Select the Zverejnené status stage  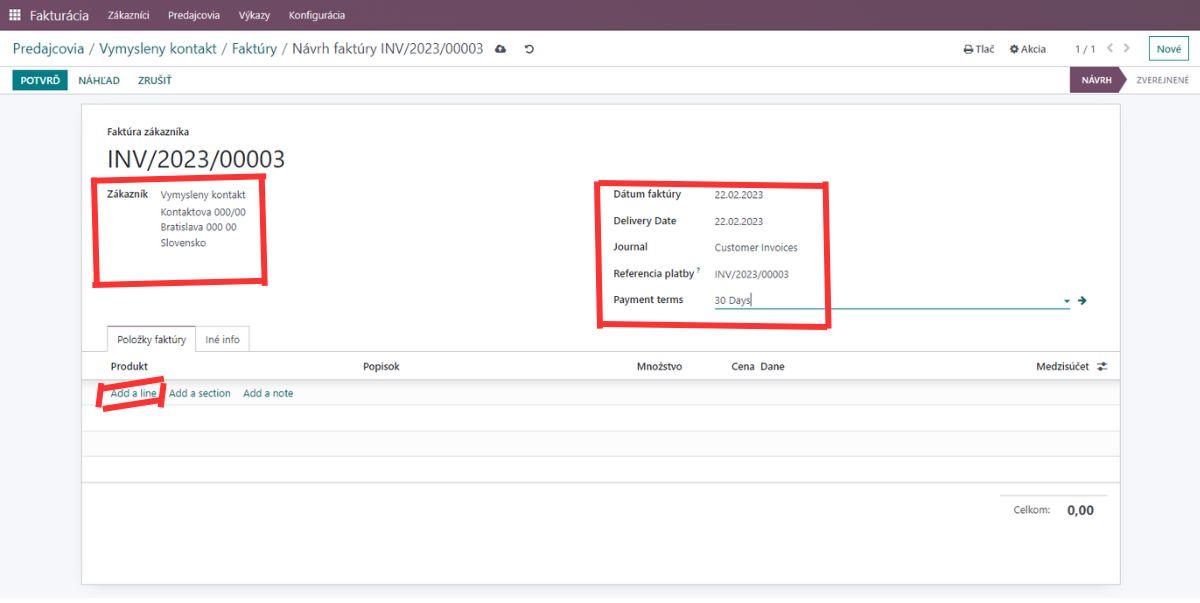coord(1162,80)
